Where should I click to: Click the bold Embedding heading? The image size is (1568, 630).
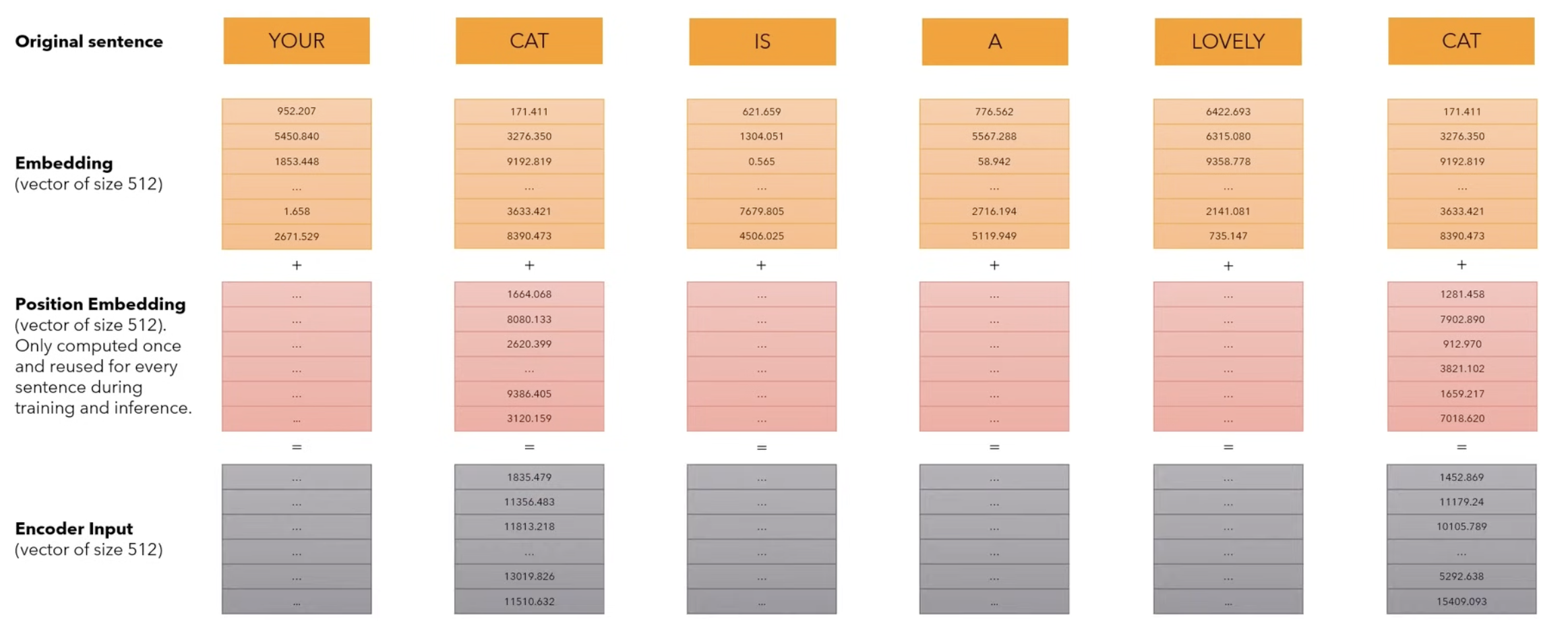click(x=64, y=163)
